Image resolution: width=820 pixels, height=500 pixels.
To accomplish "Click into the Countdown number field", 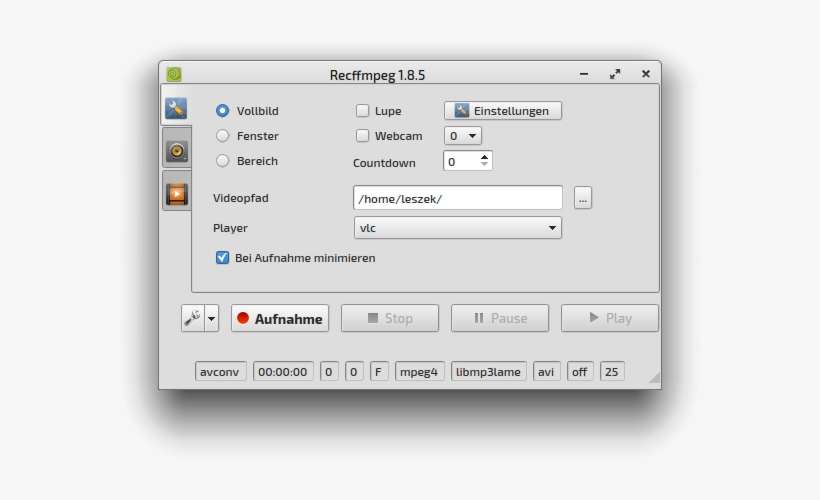I will 461,161.
